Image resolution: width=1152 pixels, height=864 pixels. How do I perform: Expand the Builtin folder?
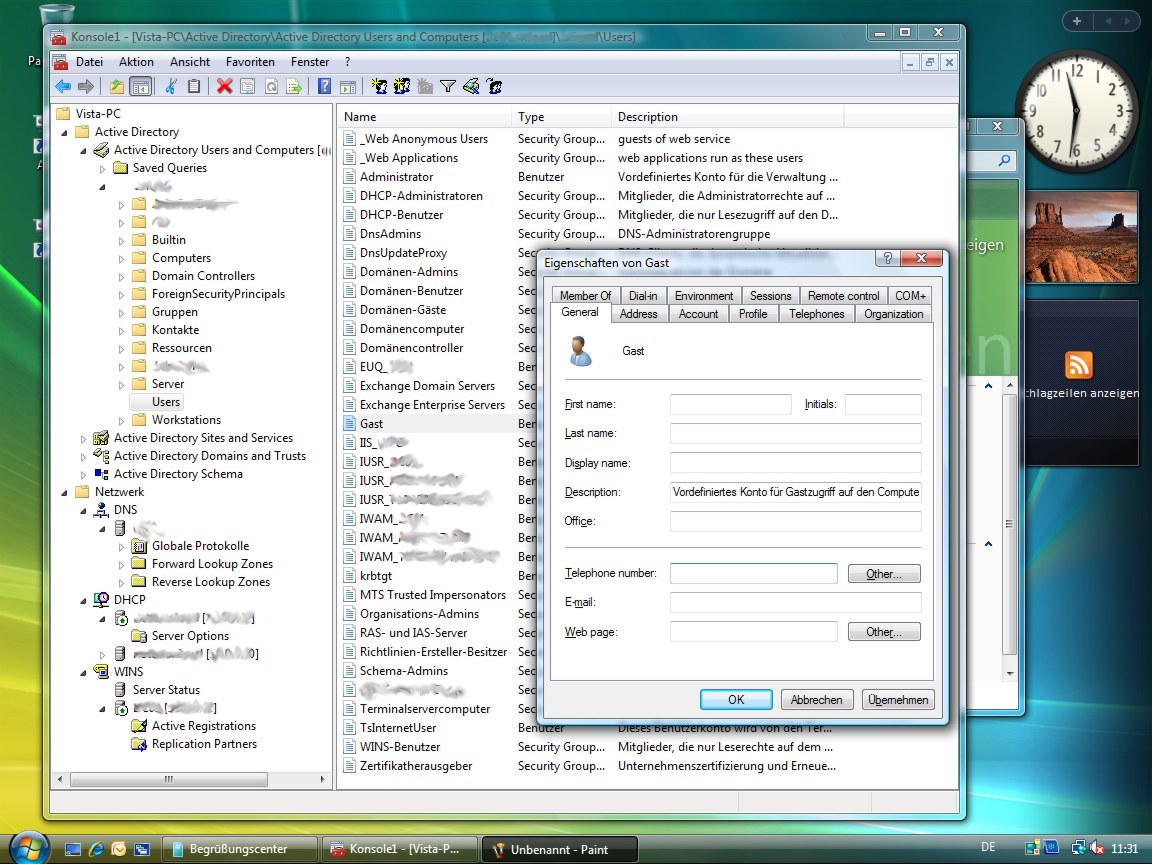(121, 240)
